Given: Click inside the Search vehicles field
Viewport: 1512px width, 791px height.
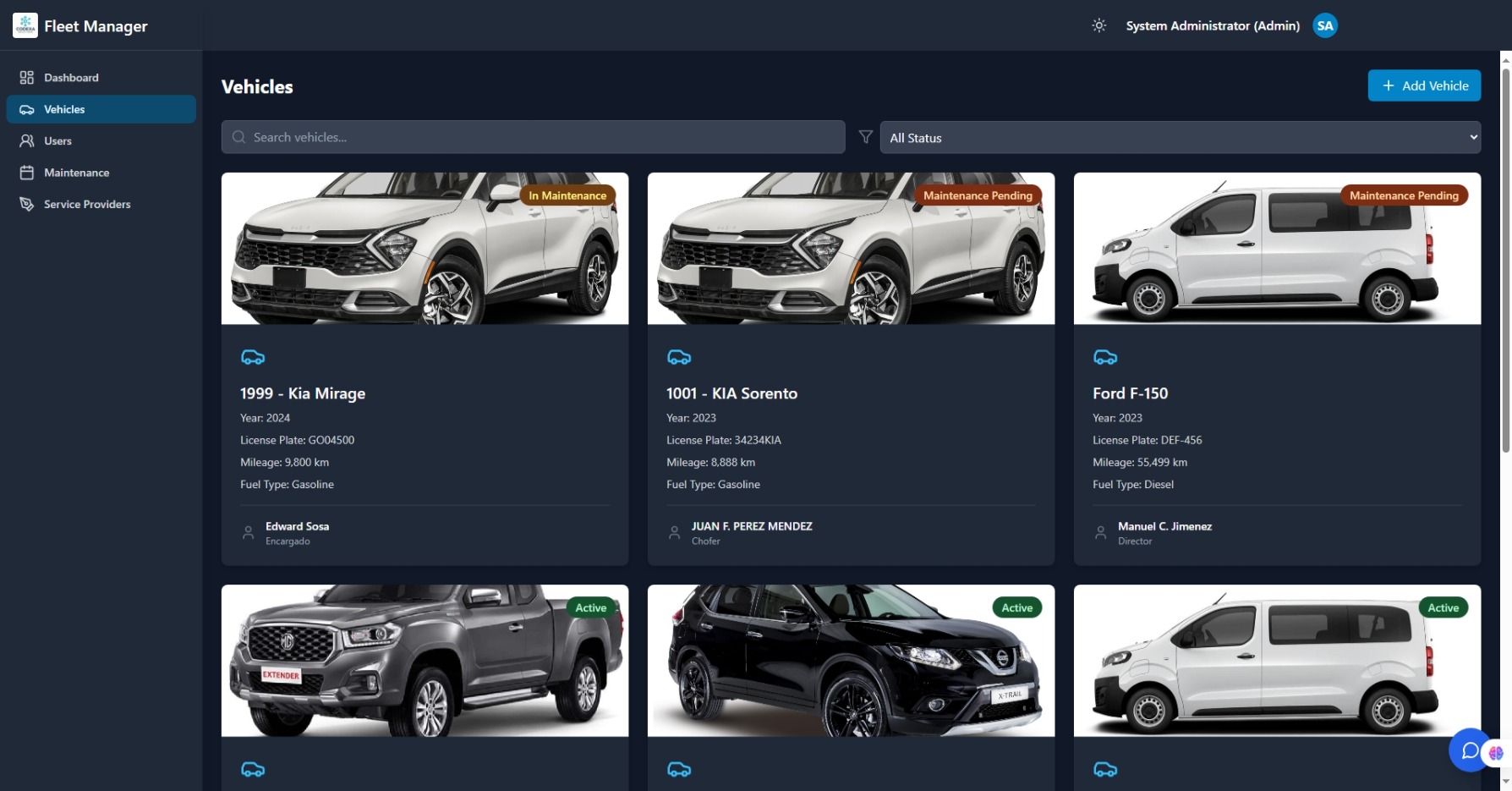Looking at the screenshot, I should coord(532,136).
